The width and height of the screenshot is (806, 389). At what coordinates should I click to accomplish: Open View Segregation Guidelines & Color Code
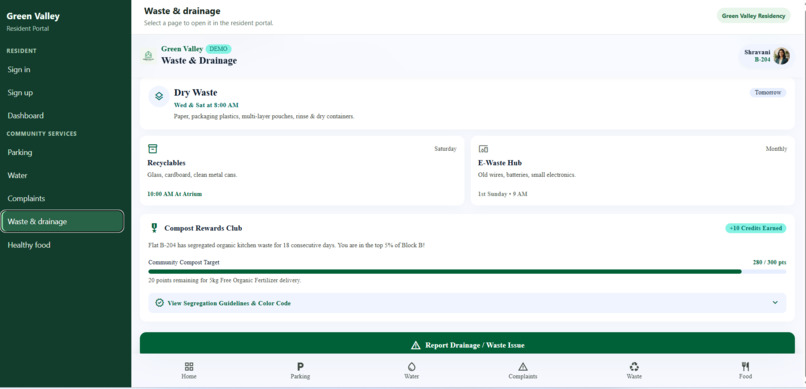[x=467, y=303]
